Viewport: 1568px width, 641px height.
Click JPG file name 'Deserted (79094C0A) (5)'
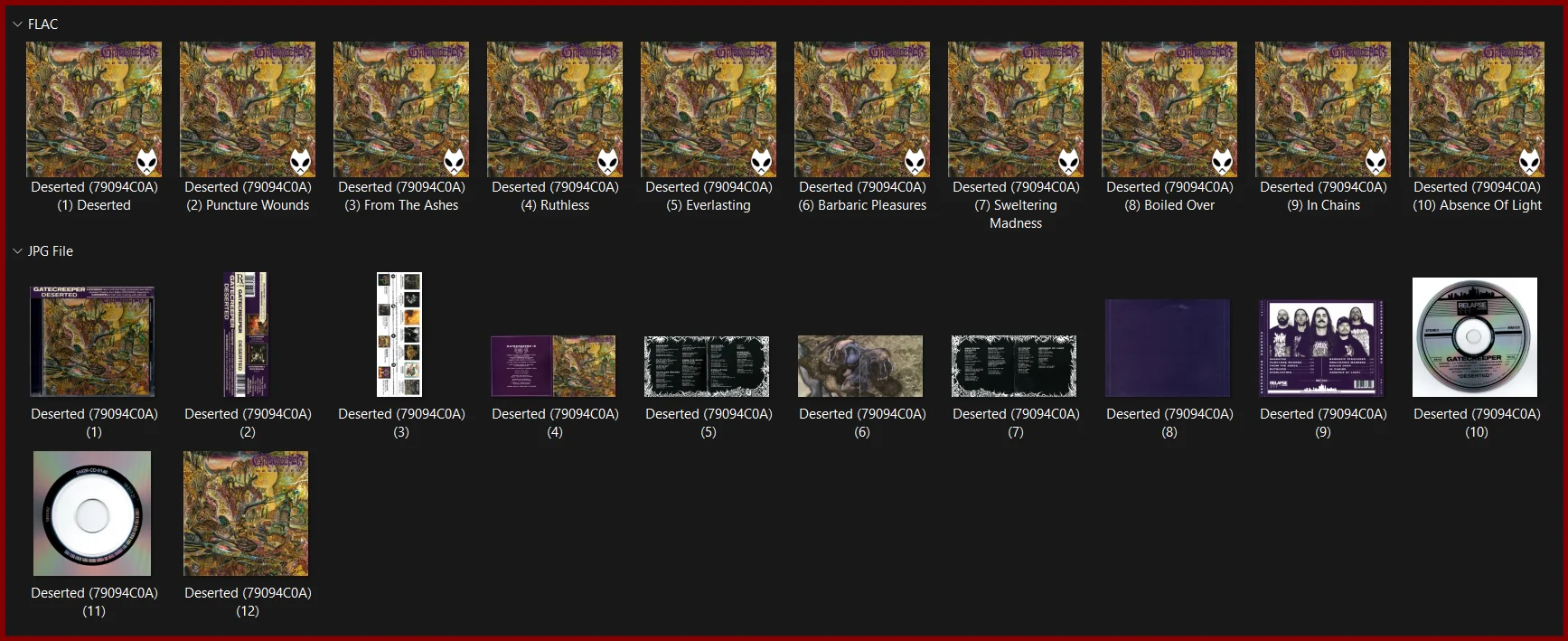click(709, 423)
